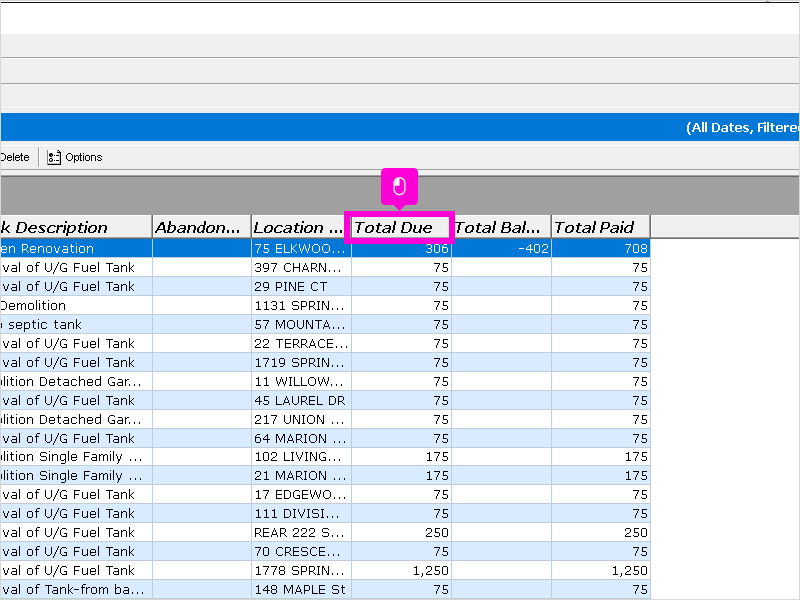Click the Demolition work description cell

pyautogui.click(x=76, y=306)
